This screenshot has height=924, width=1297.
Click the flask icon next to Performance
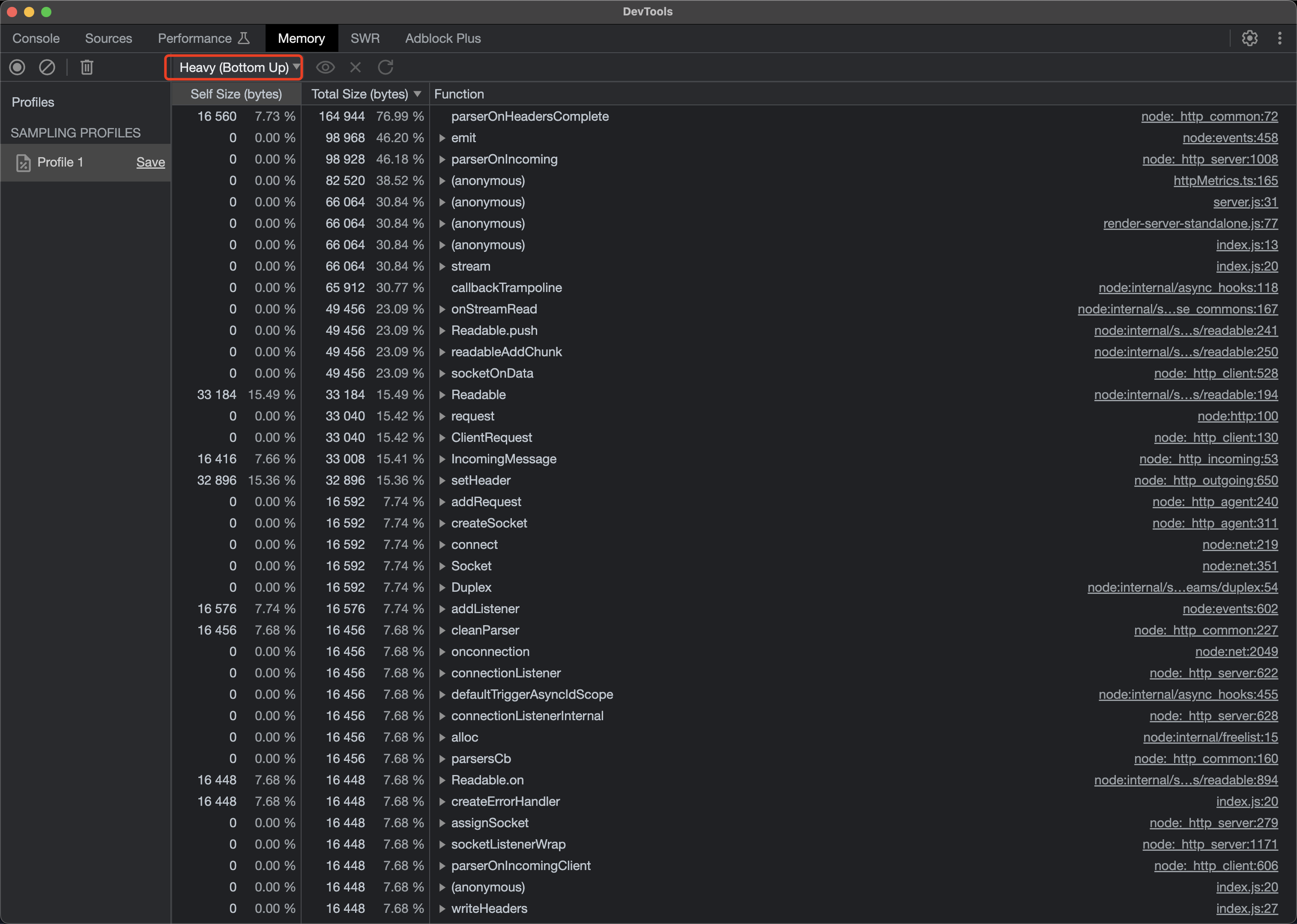244,38
